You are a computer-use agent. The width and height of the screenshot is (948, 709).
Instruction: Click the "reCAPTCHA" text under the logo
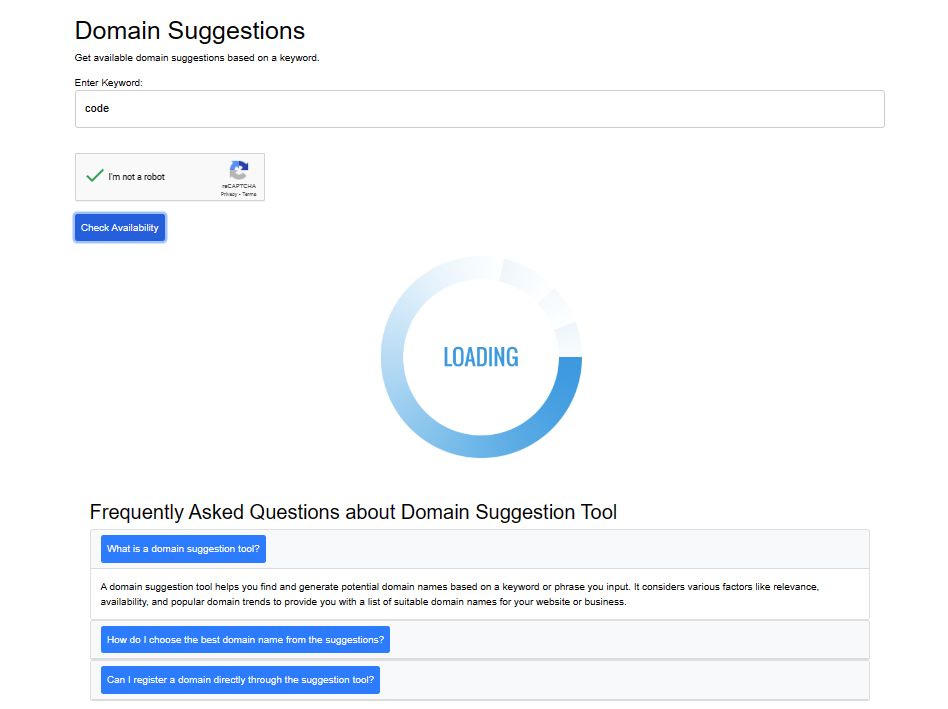(x=239, y=186)
